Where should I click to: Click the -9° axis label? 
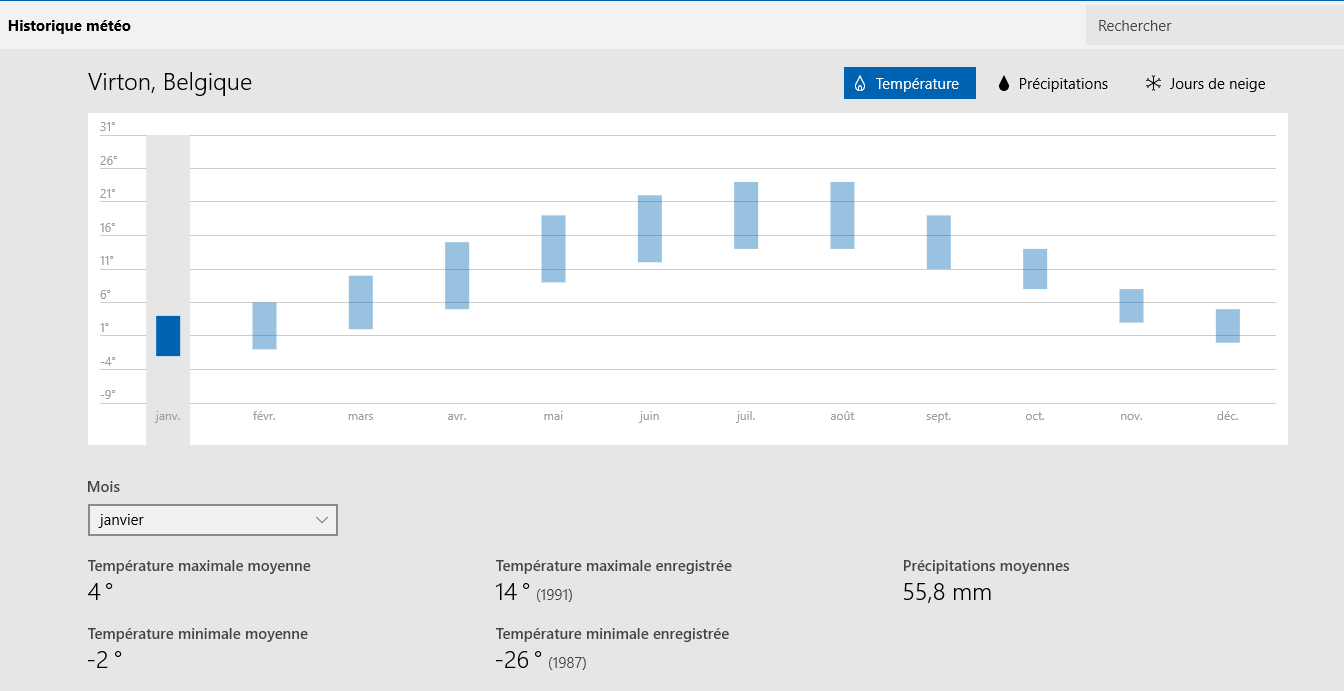[108, 394]
